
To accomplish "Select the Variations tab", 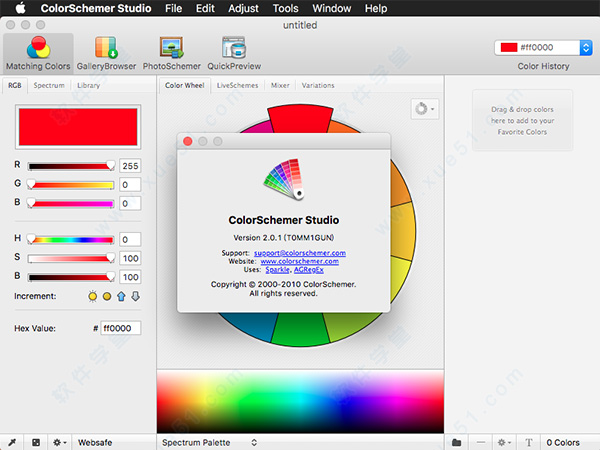I will click(x=318, y=85).
